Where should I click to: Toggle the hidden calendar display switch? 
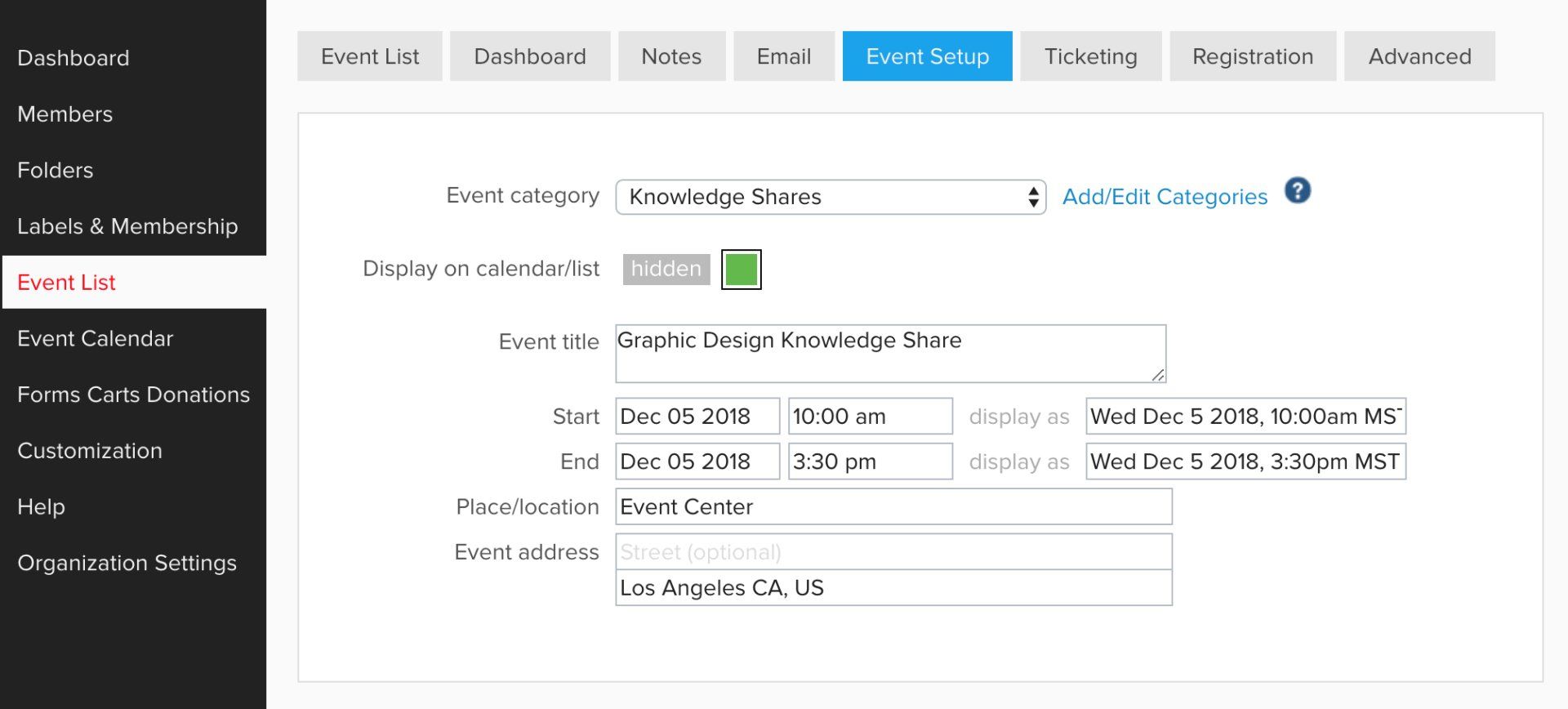click(x=666, y=269)
